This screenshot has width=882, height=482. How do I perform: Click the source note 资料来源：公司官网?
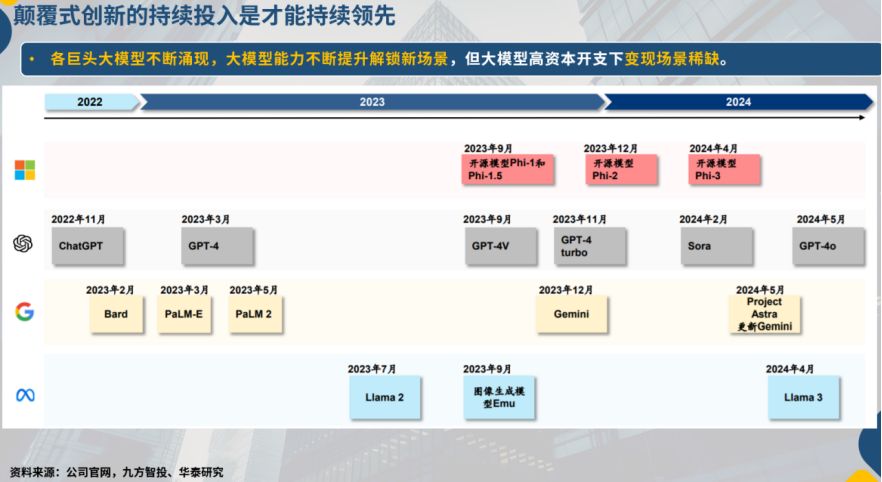(62, 472)
